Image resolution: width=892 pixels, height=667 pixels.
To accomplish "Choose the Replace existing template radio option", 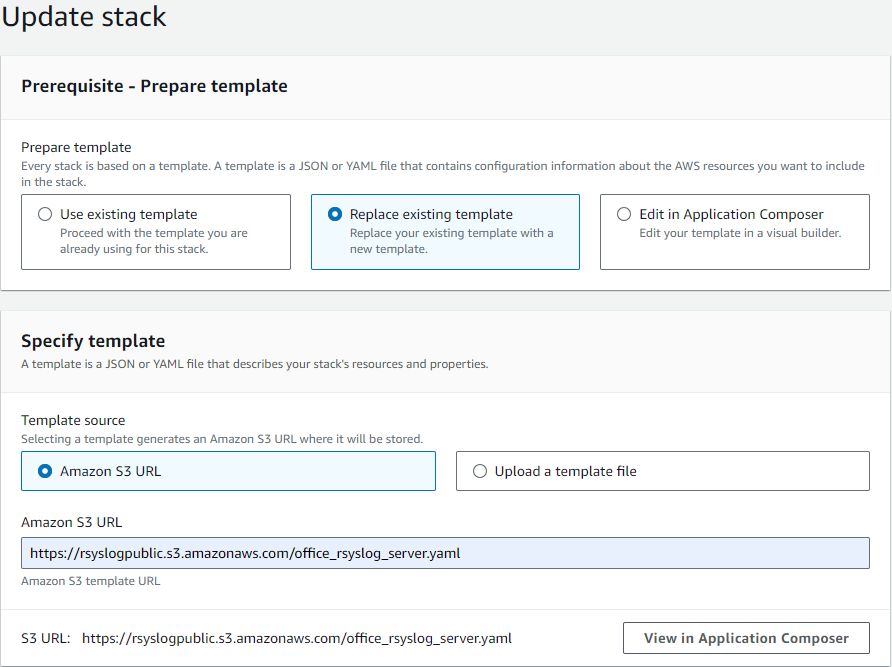I will coord(335,214).
